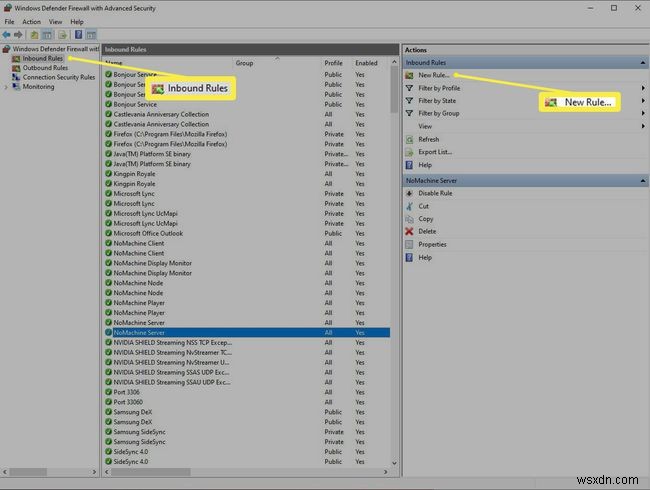Select Inbound Rules in the left tree
The width and height of the screenshot is (650, 490).
pyautogui.click(x=43, y=58)
